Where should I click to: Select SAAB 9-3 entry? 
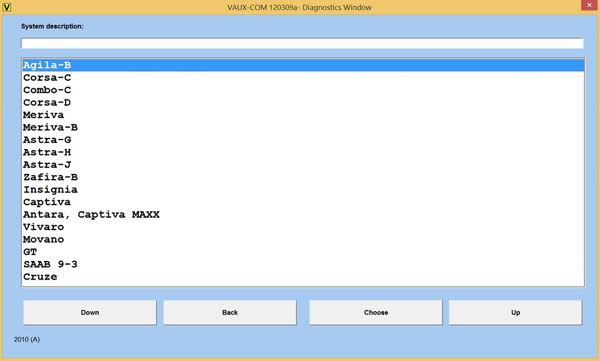(x=303, y=264)
